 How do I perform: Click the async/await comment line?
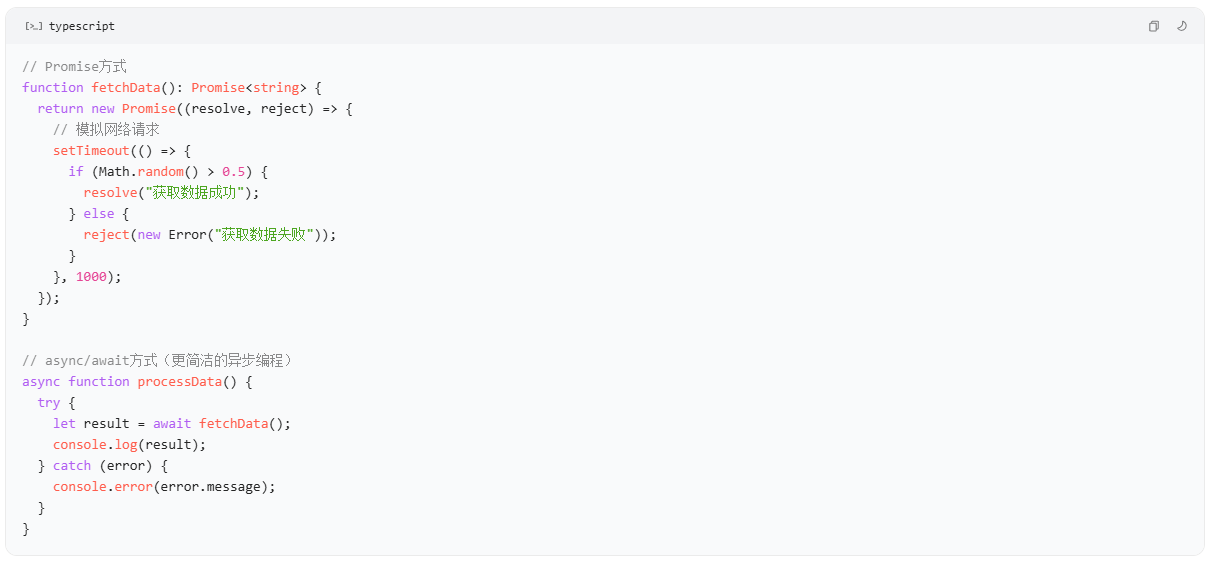coord(158,360)
